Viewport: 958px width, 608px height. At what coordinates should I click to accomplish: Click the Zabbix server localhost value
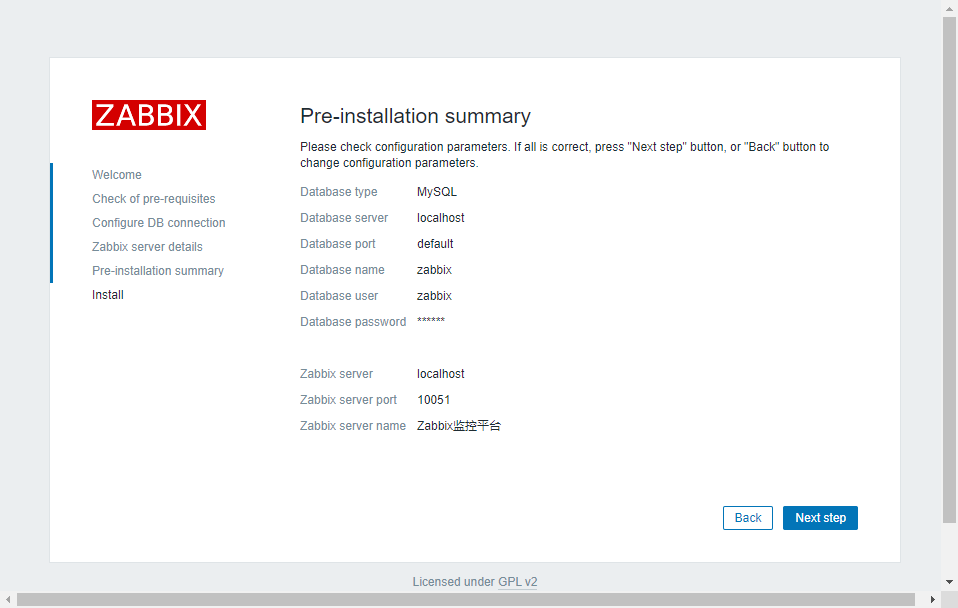(441, 374)
